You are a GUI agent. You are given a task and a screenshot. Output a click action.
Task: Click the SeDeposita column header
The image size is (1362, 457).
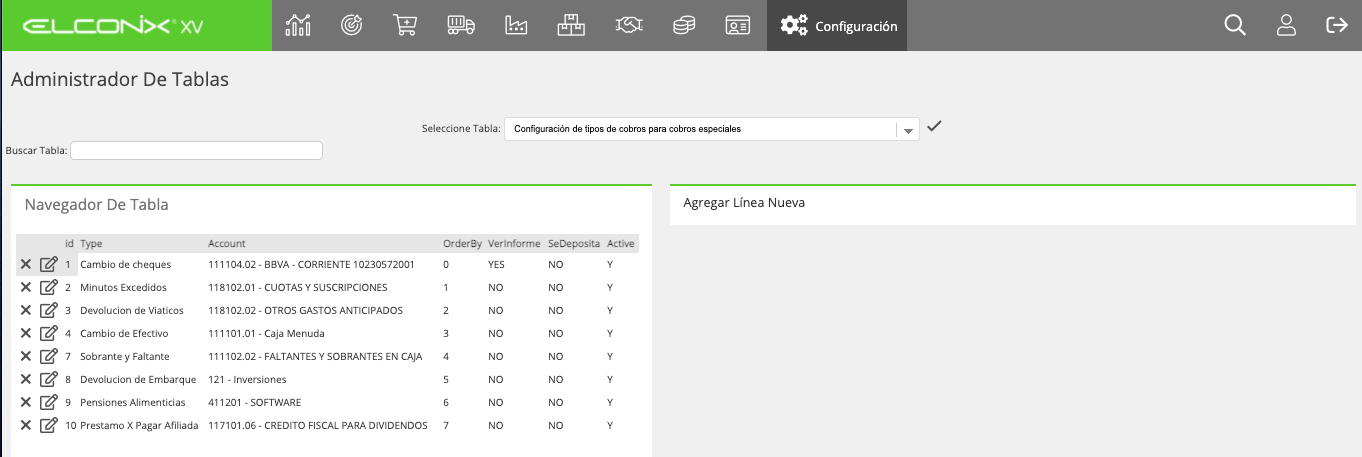574,243
